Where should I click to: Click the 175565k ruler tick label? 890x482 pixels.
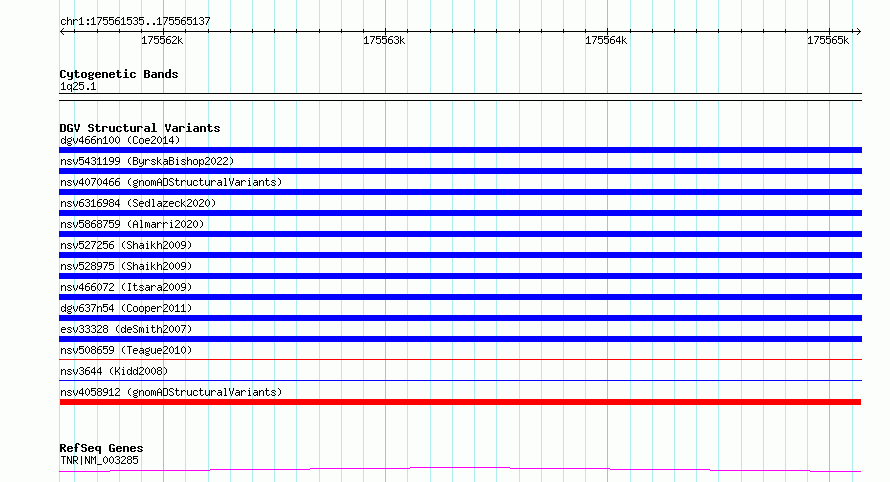tap(828, 40)
